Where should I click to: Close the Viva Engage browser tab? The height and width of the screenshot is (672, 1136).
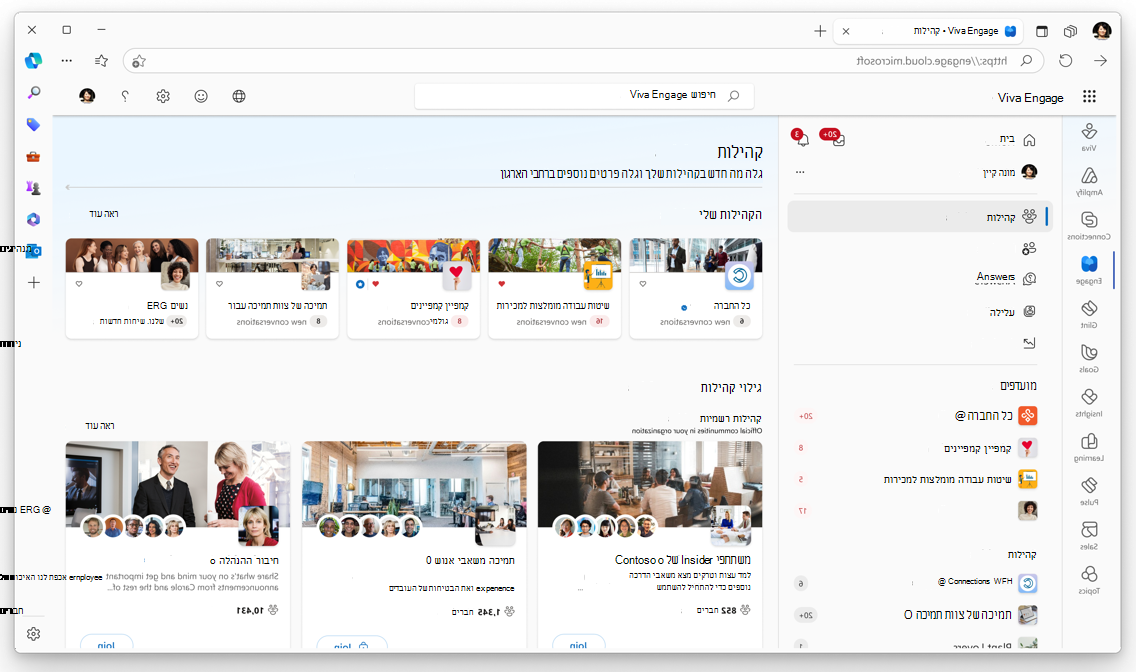pos(845,31)
